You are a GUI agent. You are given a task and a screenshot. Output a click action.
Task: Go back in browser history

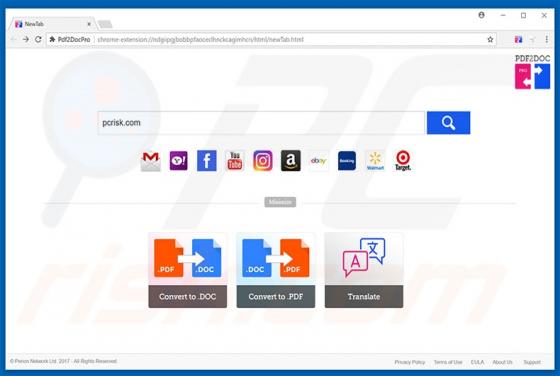(14, 39)
